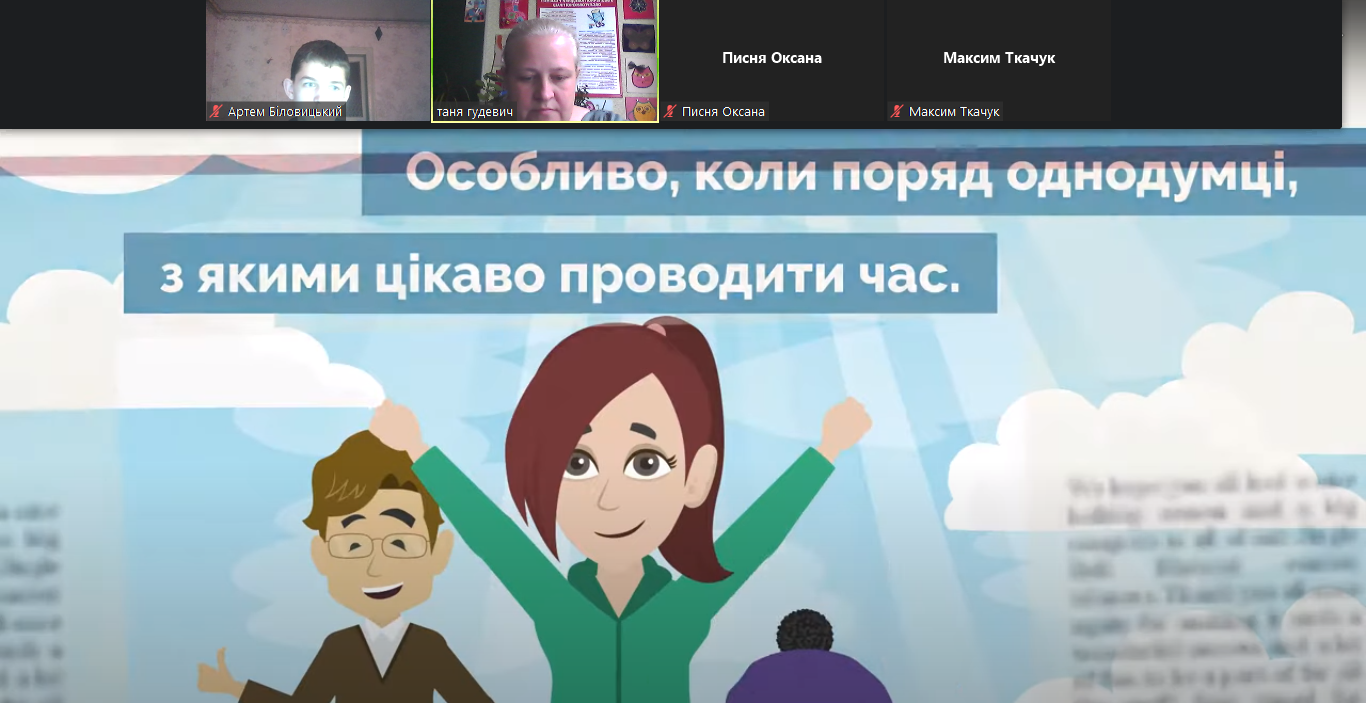Viewport: 1366px width, 703px height.
Task: Click the large centered Максим Ткачук name in tile
Action: pyautogui.click(x=998, y=58)
